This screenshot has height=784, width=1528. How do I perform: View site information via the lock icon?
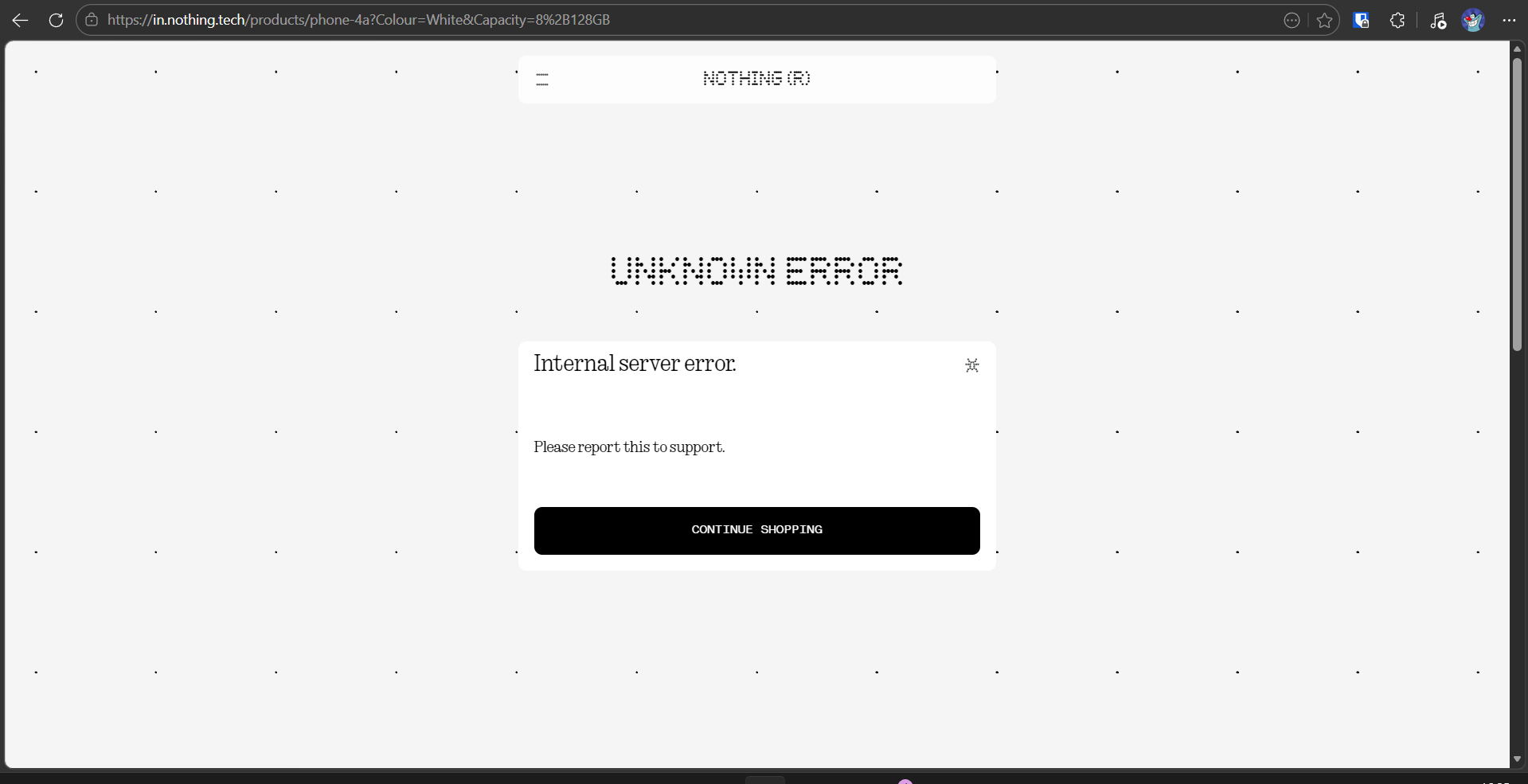(x=92, y=21)
